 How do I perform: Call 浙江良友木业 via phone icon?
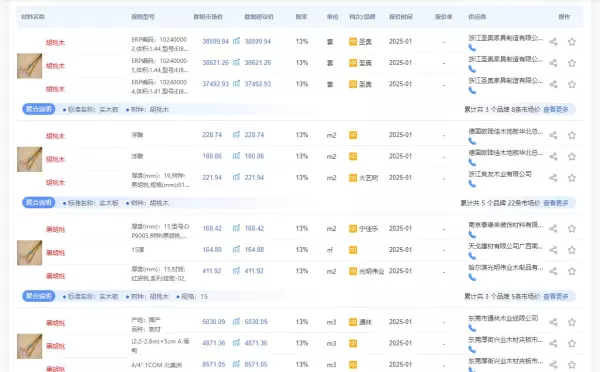pos(472,184)
